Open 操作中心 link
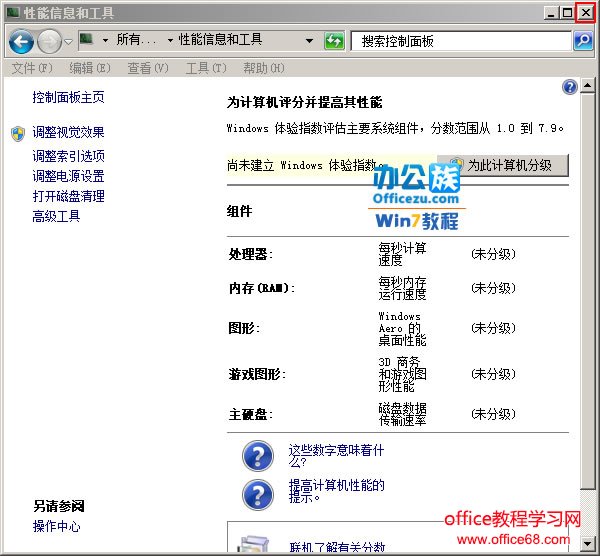 coord(56,526)
